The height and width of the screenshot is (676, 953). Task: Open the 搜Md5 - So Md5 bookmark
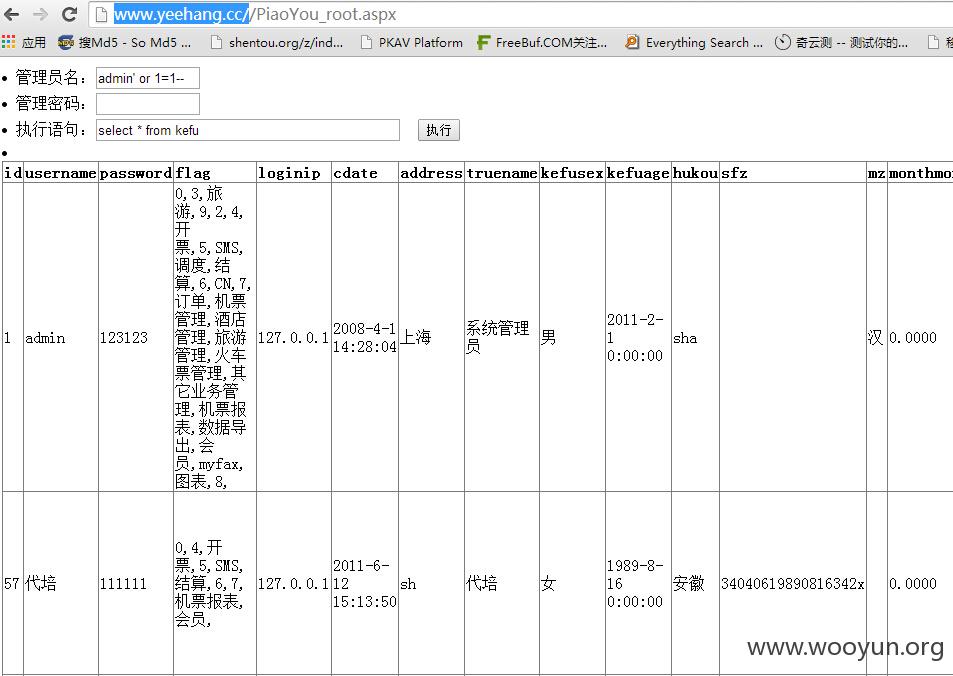[x=125, y=43]
